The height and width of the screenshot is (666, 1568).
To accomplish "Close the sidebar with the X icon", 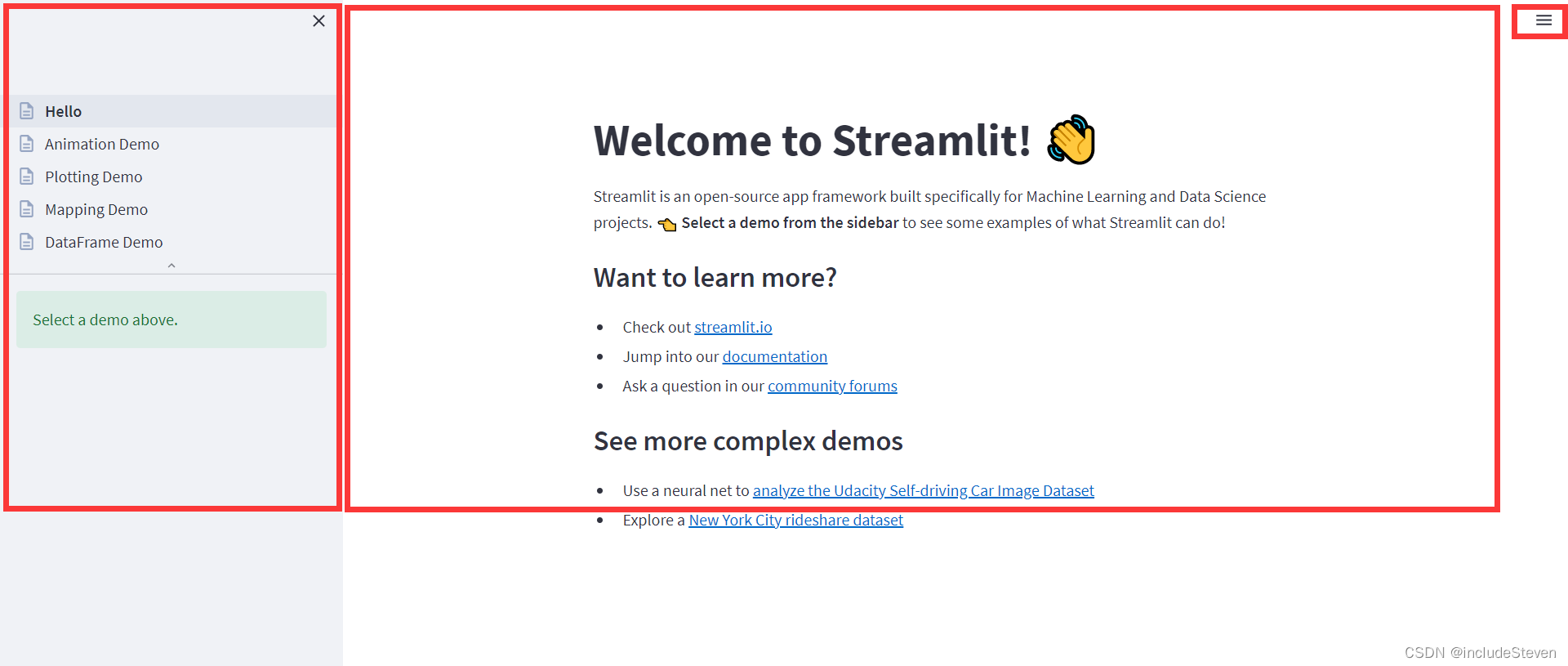I will (x=318, y=21).
